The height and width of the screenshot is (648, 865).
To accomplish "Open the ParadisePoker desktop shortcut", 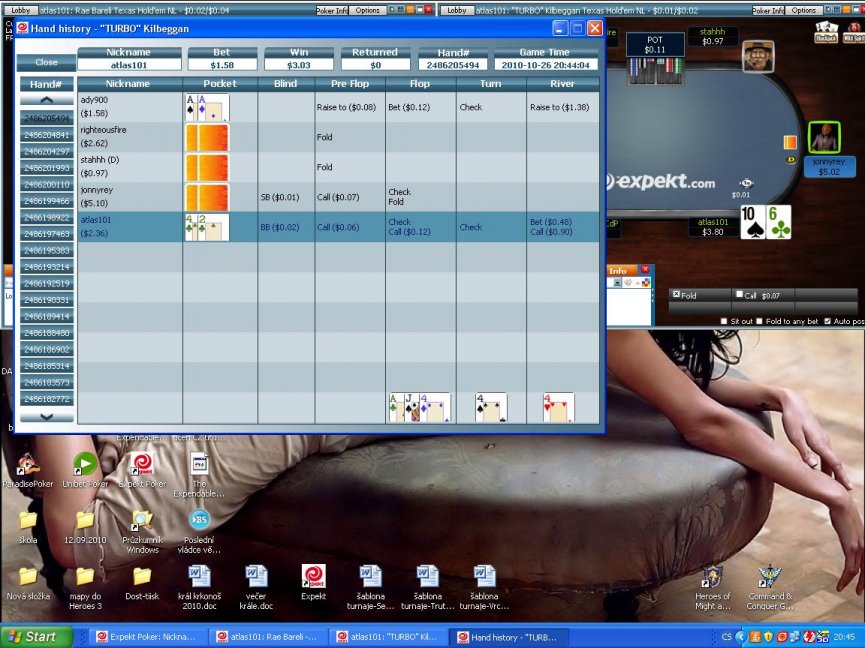I will (x=28, y=470).
